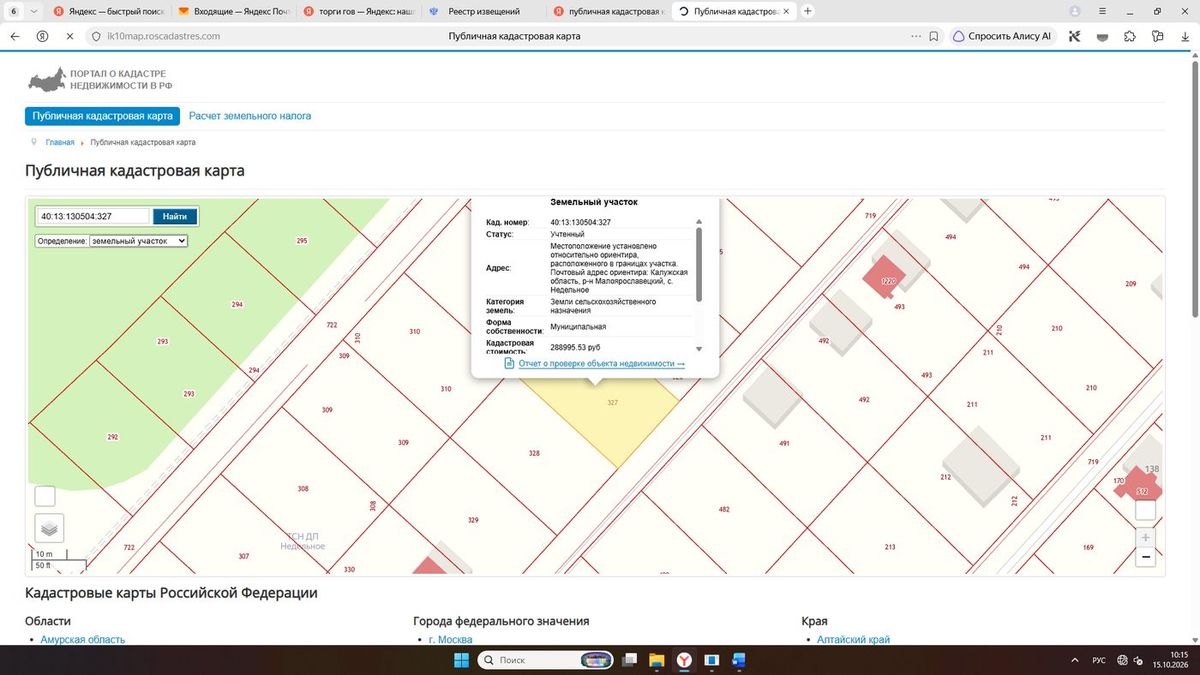The width and height of the screenshot is (1200, 675).
Task: Click the cadastre portal logo
Action: tap(99, 80)
